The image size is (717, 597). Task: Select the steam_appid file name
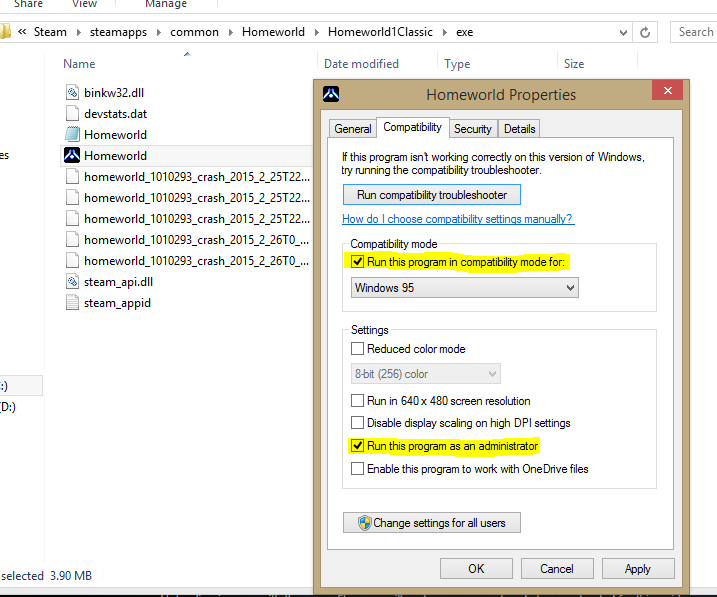[x=117, y=303]
